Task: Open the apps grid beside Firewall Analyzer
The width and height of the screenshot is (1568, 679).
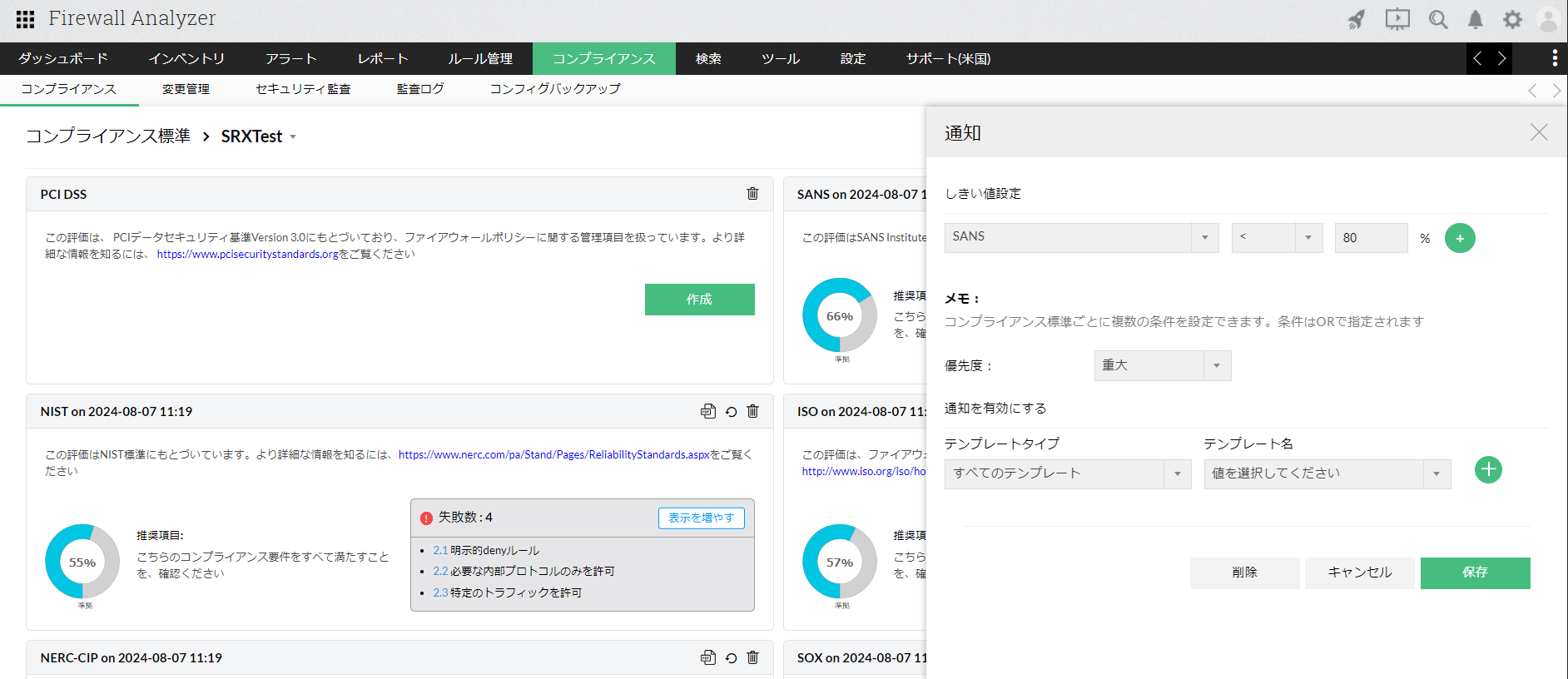Action: 25,19
